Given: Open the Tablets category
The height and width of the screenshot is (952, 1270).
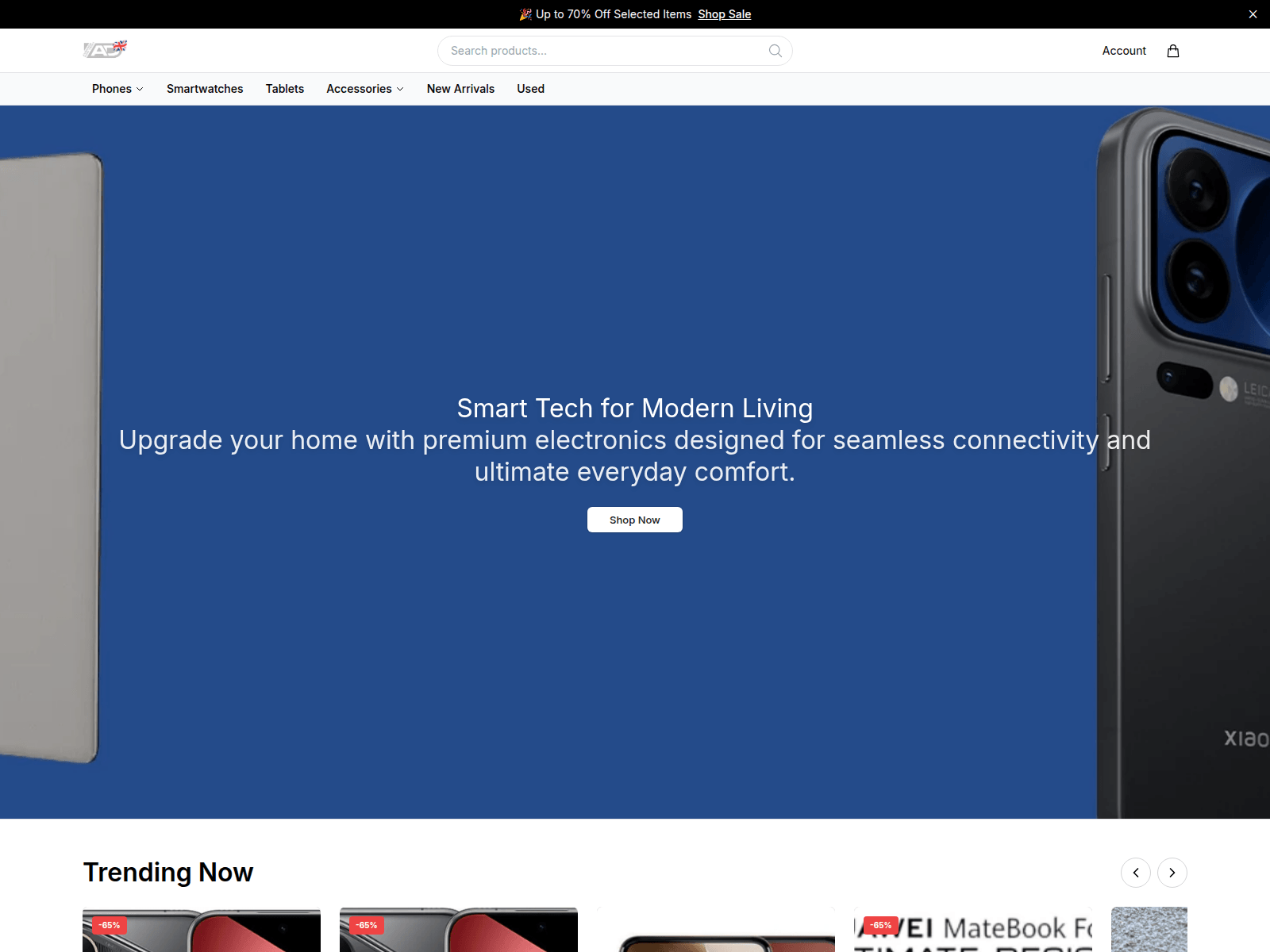Looking at the screenshot, I should coord(285,89).
